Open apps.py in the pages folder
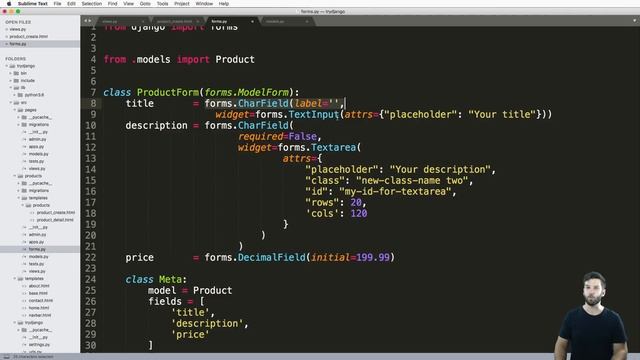640x360 pixels. pyautogui.click(x=36, y=147)
